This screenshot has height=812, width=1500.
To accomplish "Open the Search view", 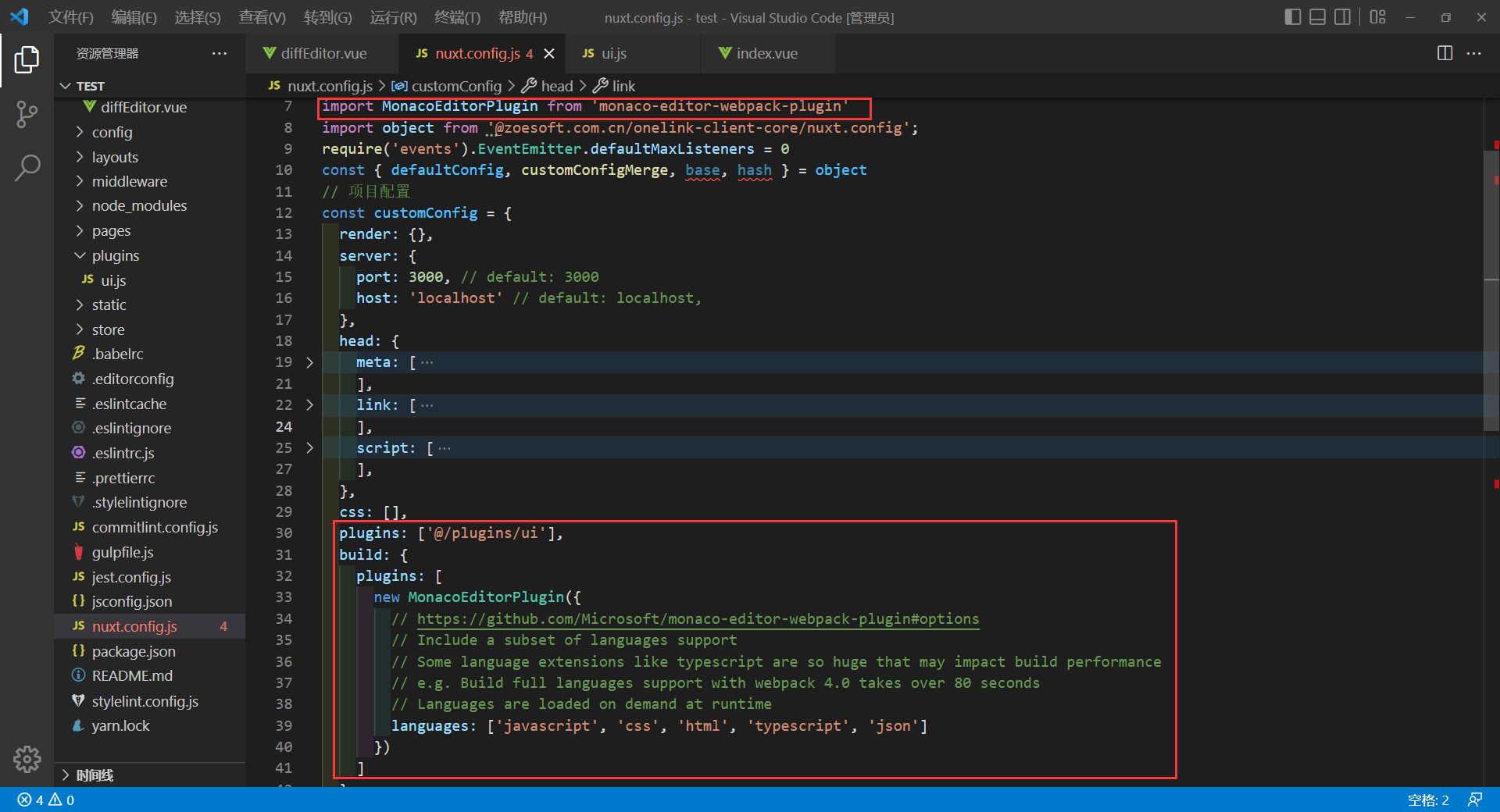I will click(27, 167).
